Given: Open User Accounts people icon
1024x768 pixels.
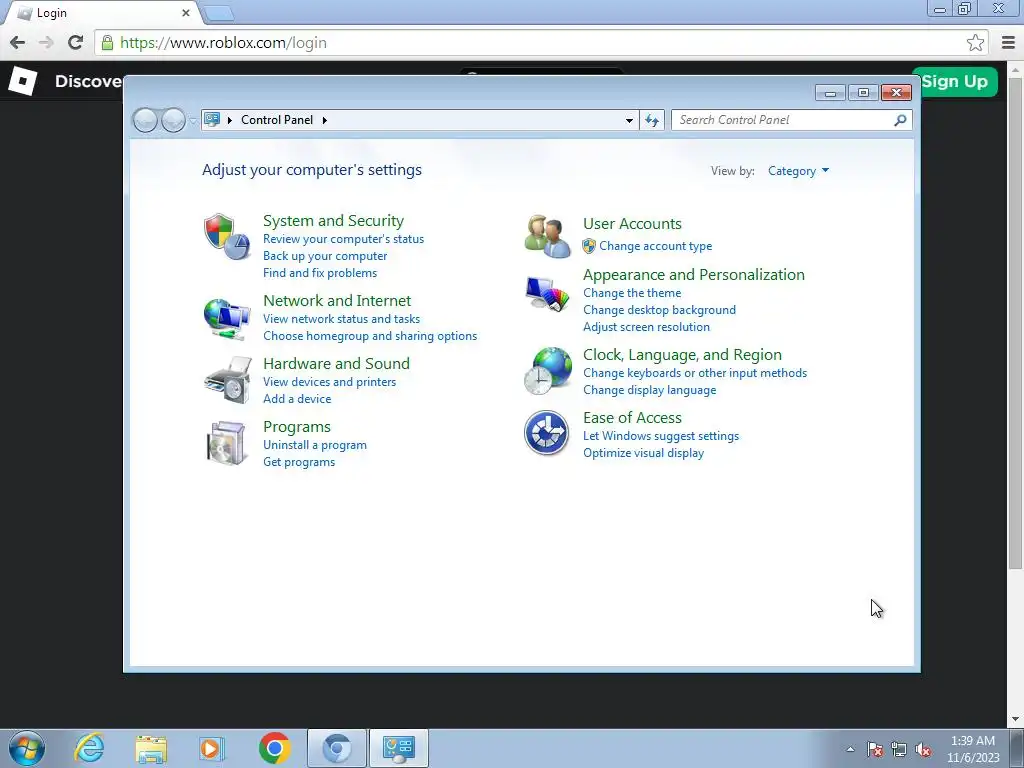Looking at the screenshot, I should (x=547, y=236).
